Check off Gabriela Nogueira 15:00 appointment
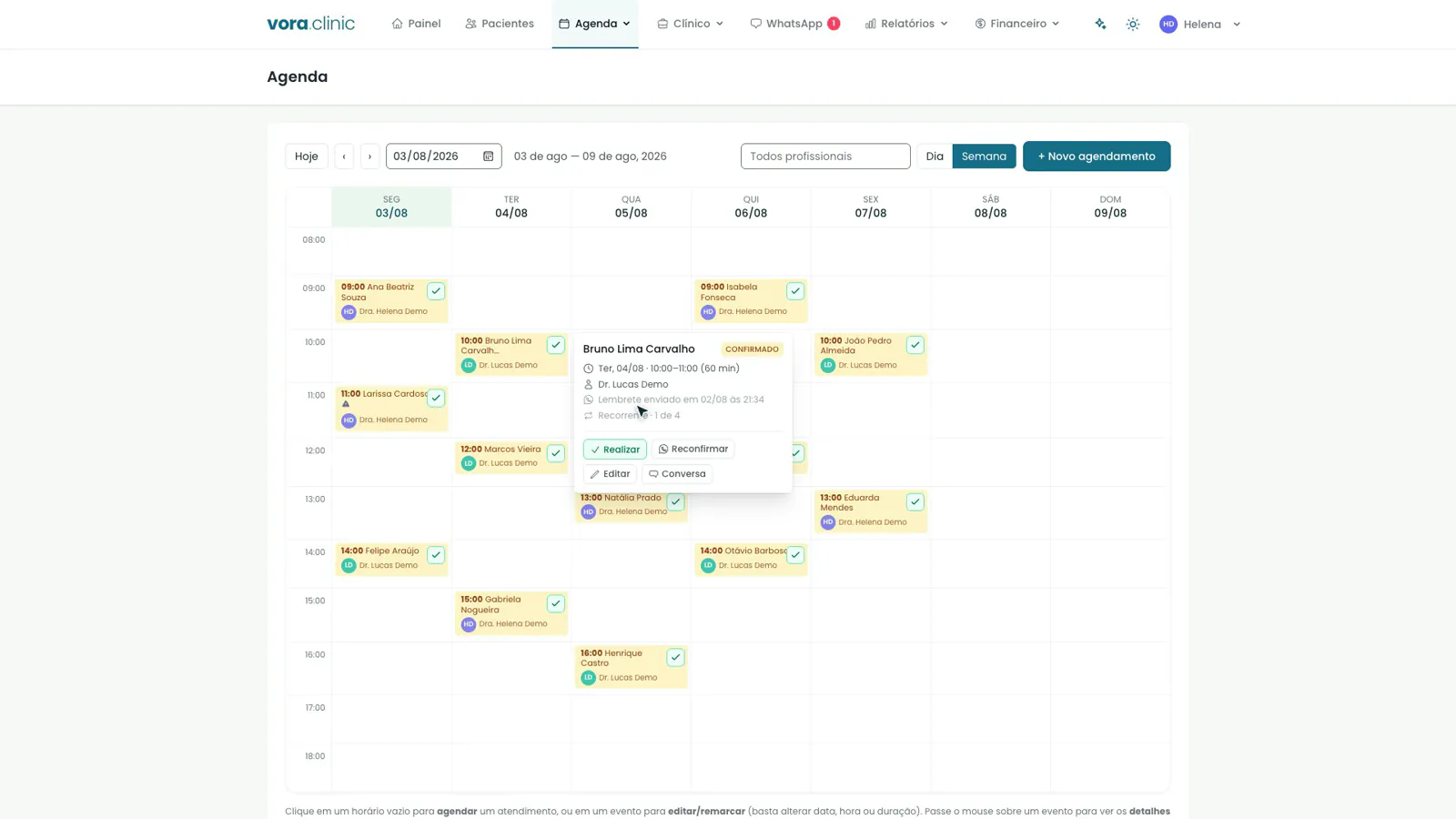 555,603
